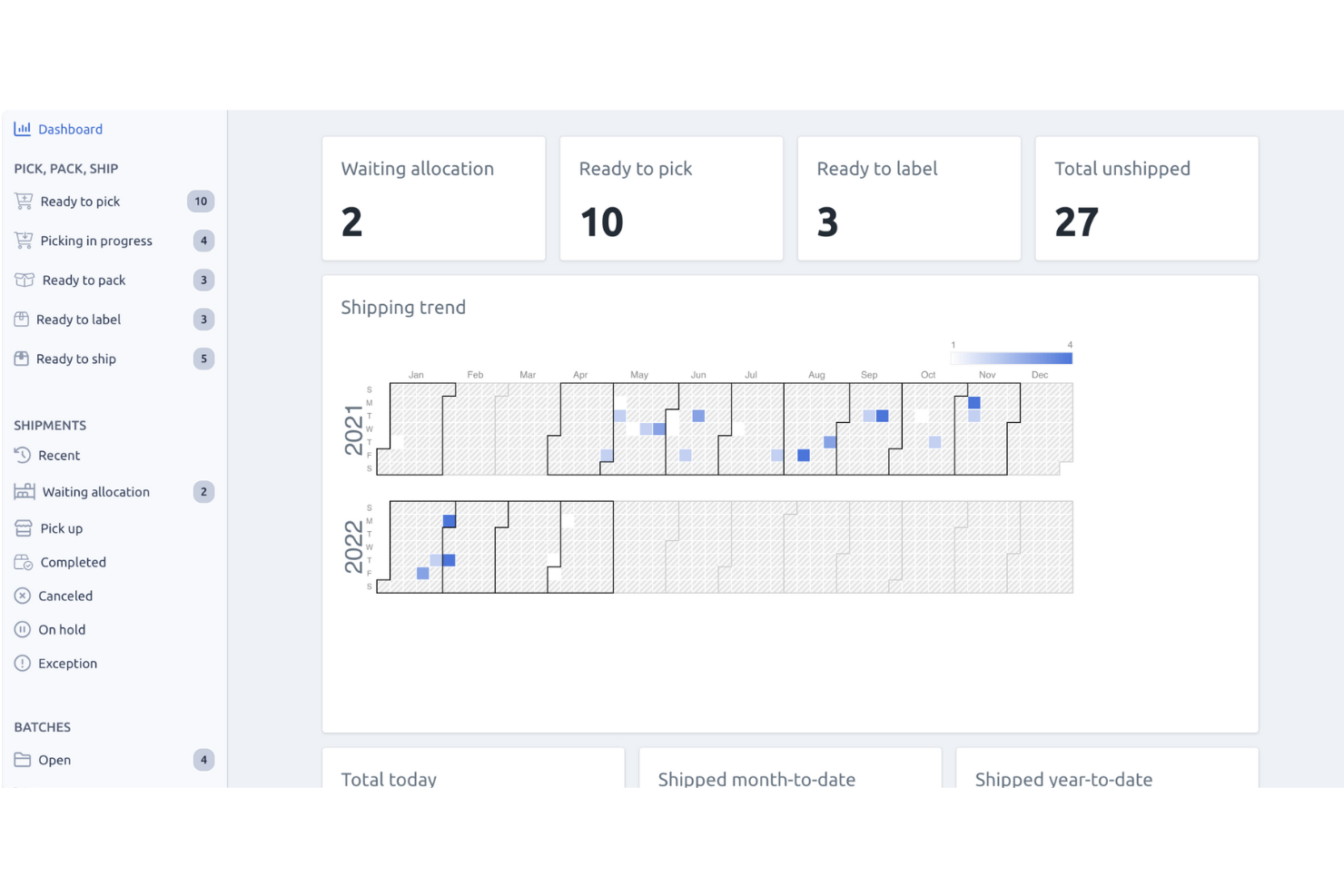The height and width of the screenshot is (896, 1344).
Task: Click the Recent shipments history icon
Action: pyautogui.click(x=23, y=455)
